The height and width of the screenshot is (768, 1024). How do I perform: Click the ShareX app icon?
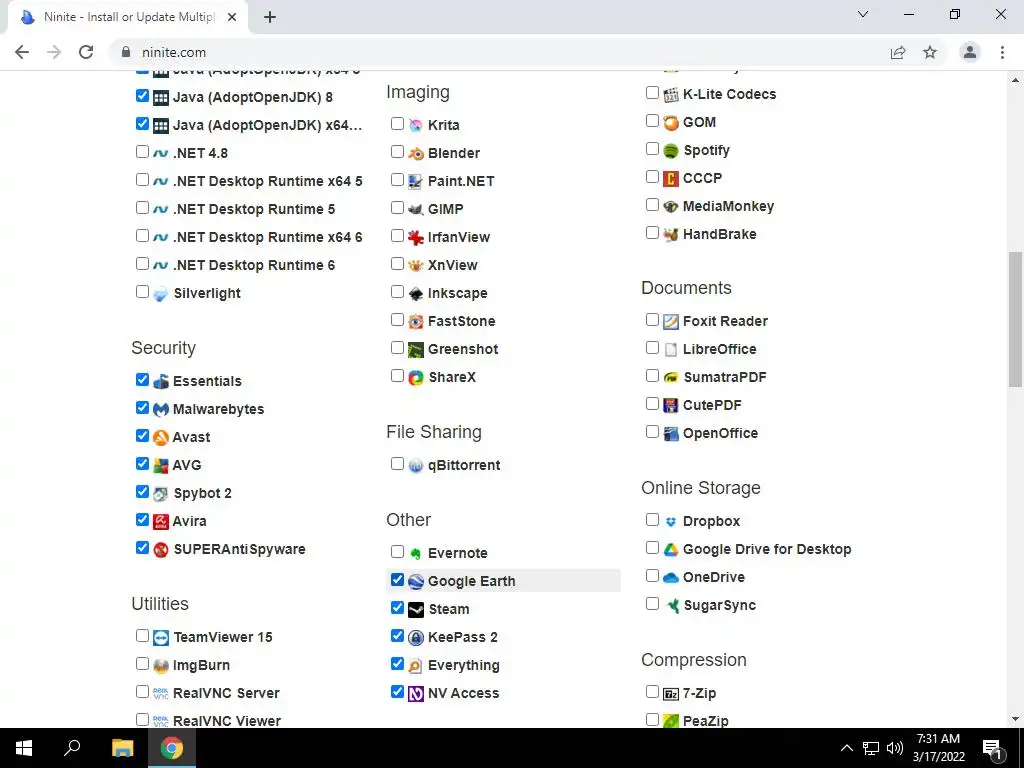416,377
